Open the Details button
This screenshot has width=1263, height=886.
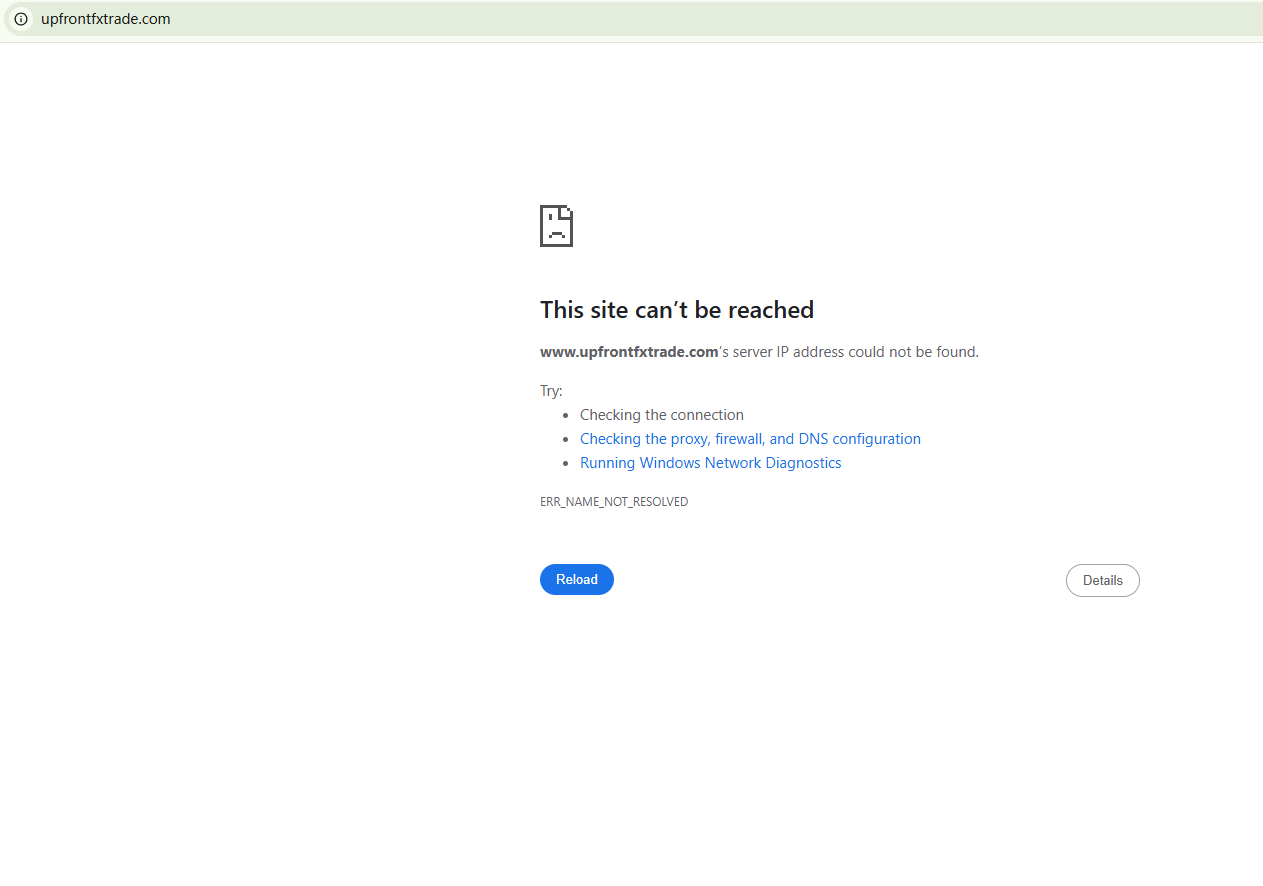point(1103,581)
